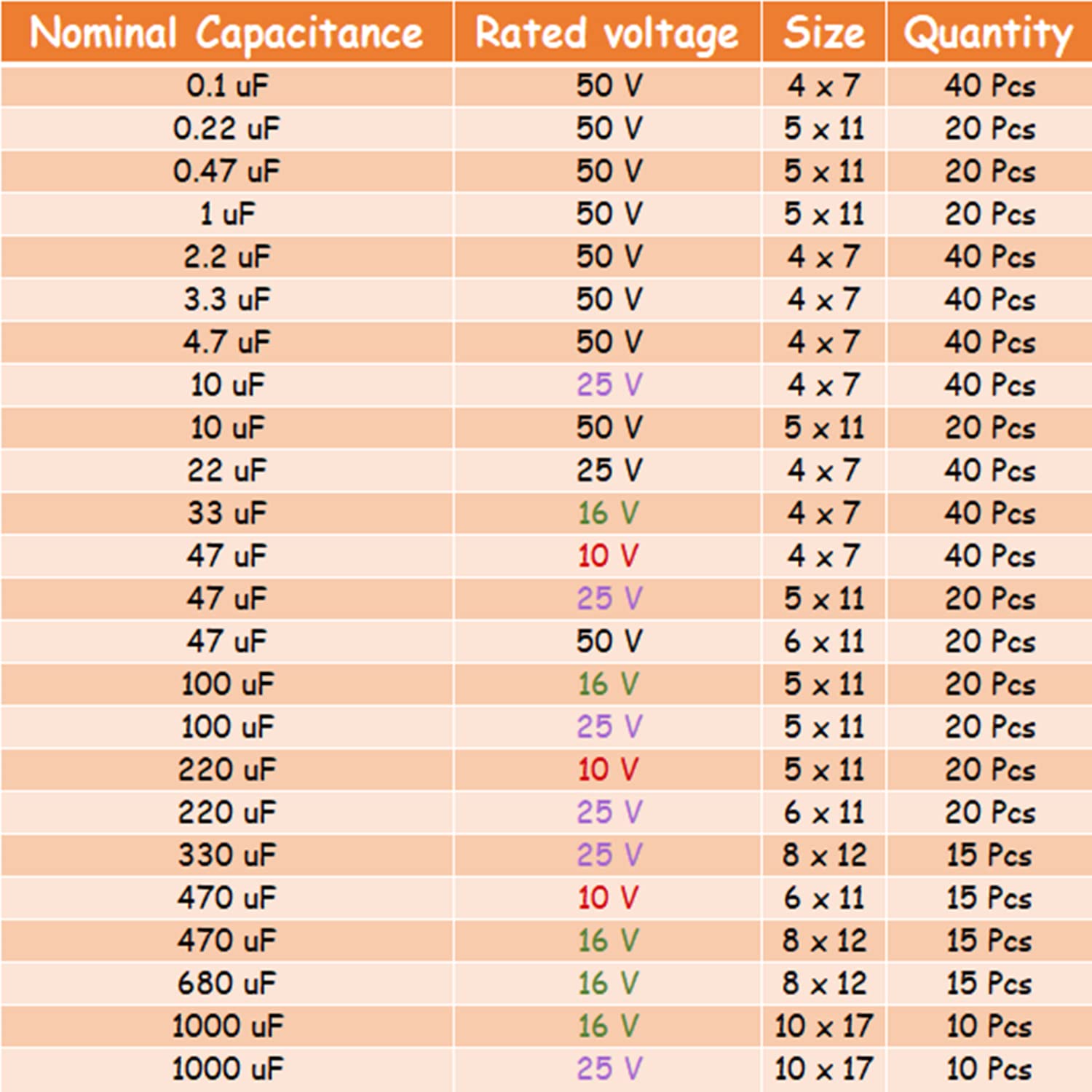Image resolution: width=1092 pixels, height=1092 pixels.
Task: Click the Rated voltage column header
Action: (607, 33)
